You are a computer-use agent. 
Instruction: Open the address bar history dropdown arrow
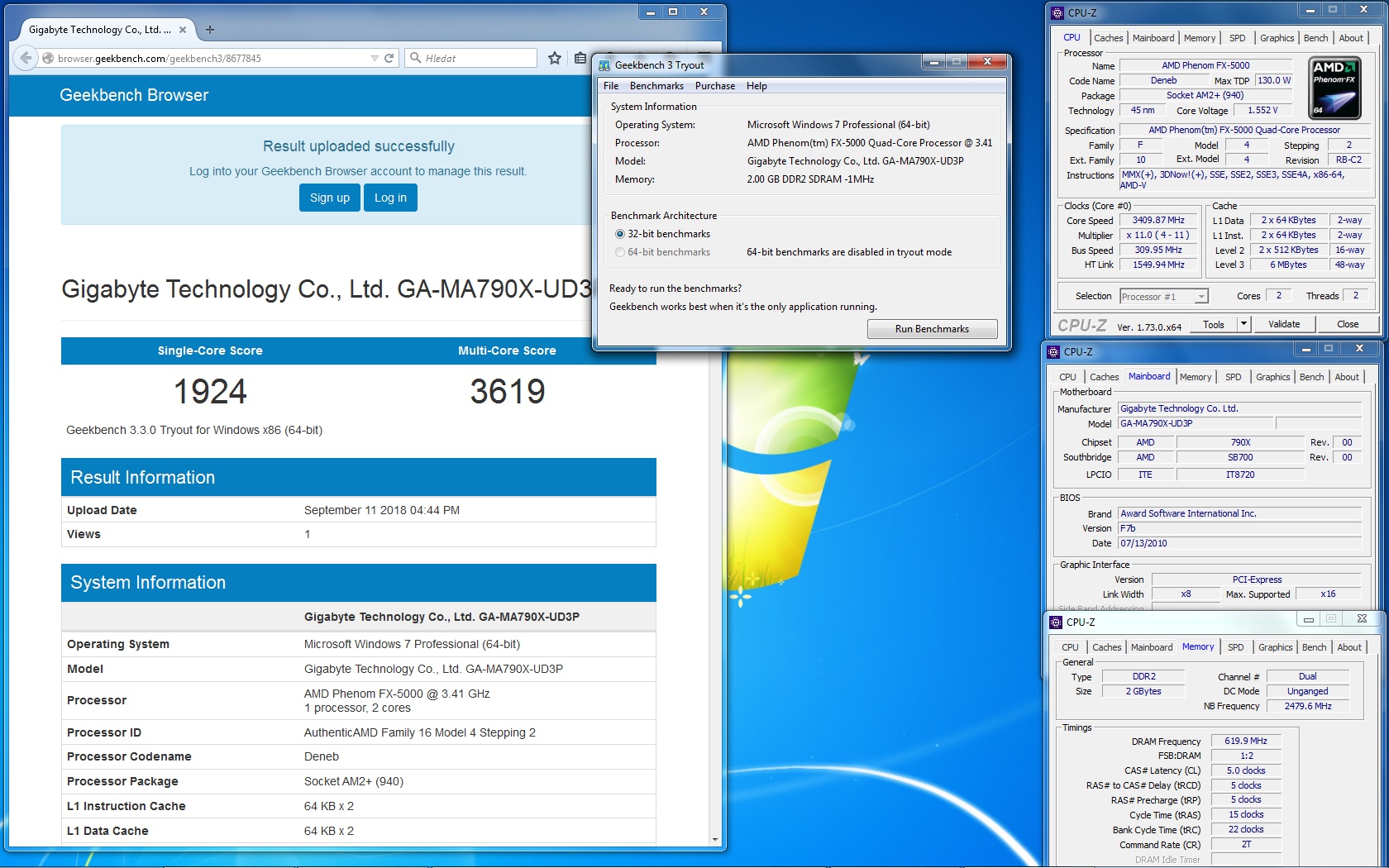[x=375, y=58]
